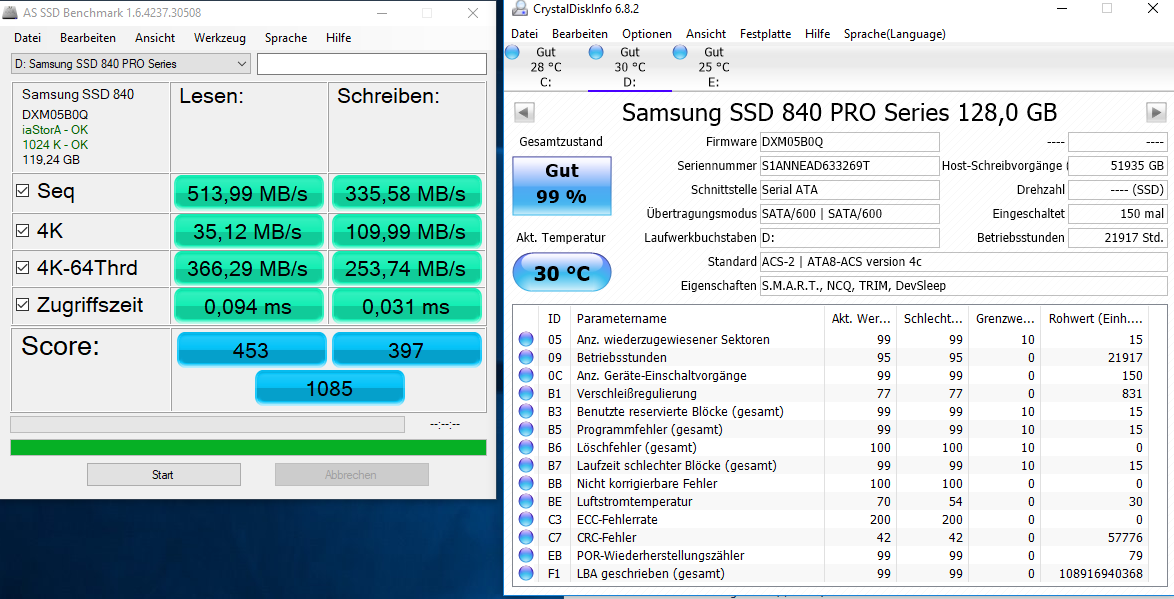Click status orb for ID 0C row
This screenshot has width=1174, height=599.
click(526, 375)
